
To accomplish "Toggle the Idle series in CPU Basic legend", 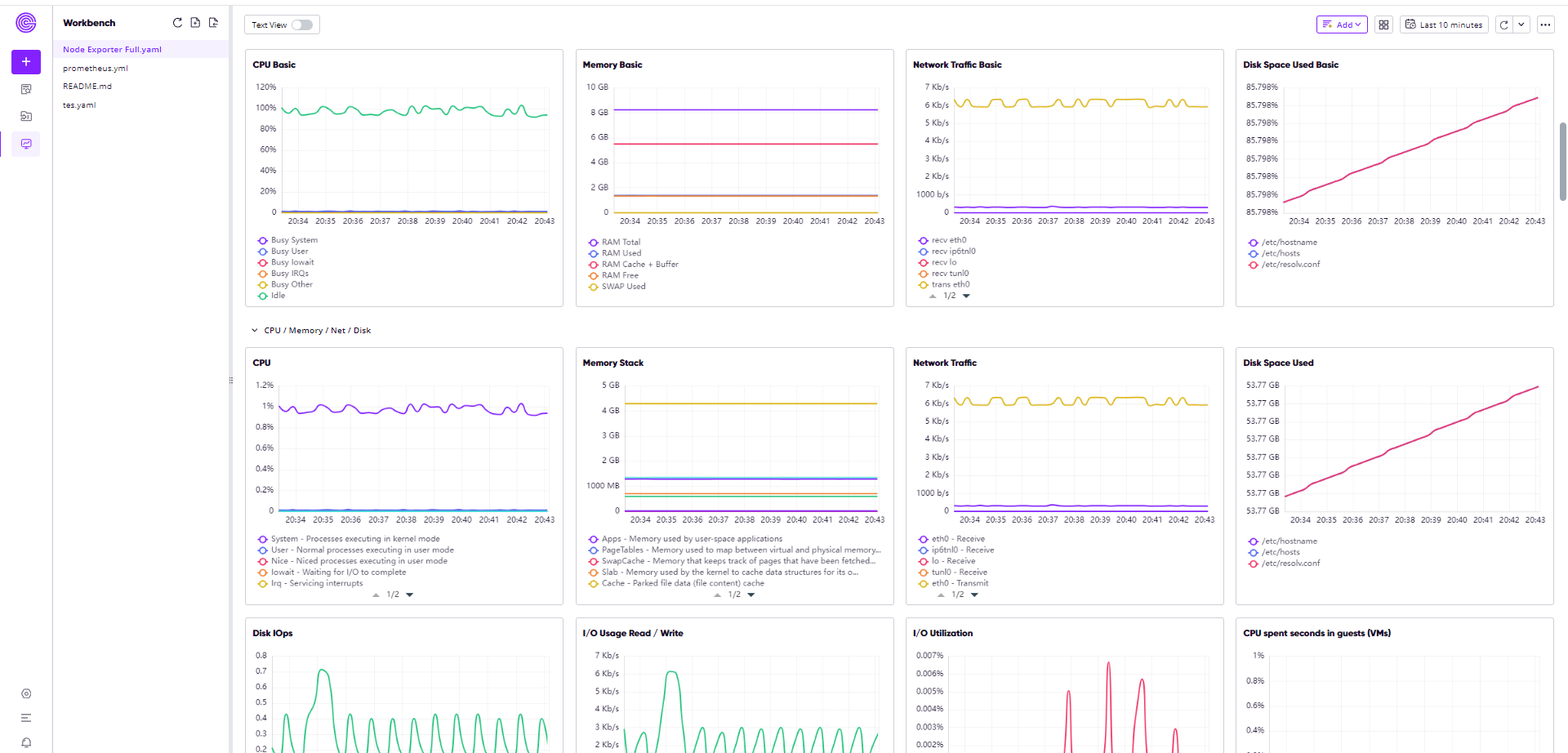I will pyautogui.click(x=278, y=296).
